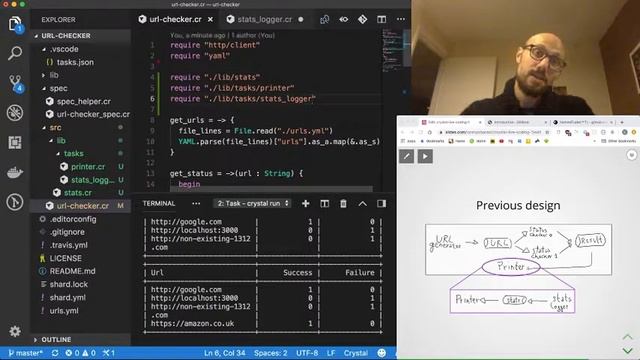This screenshot has width=640, height=360.
Task: Open the Search view in activity bar
Action: coord(15,53)
